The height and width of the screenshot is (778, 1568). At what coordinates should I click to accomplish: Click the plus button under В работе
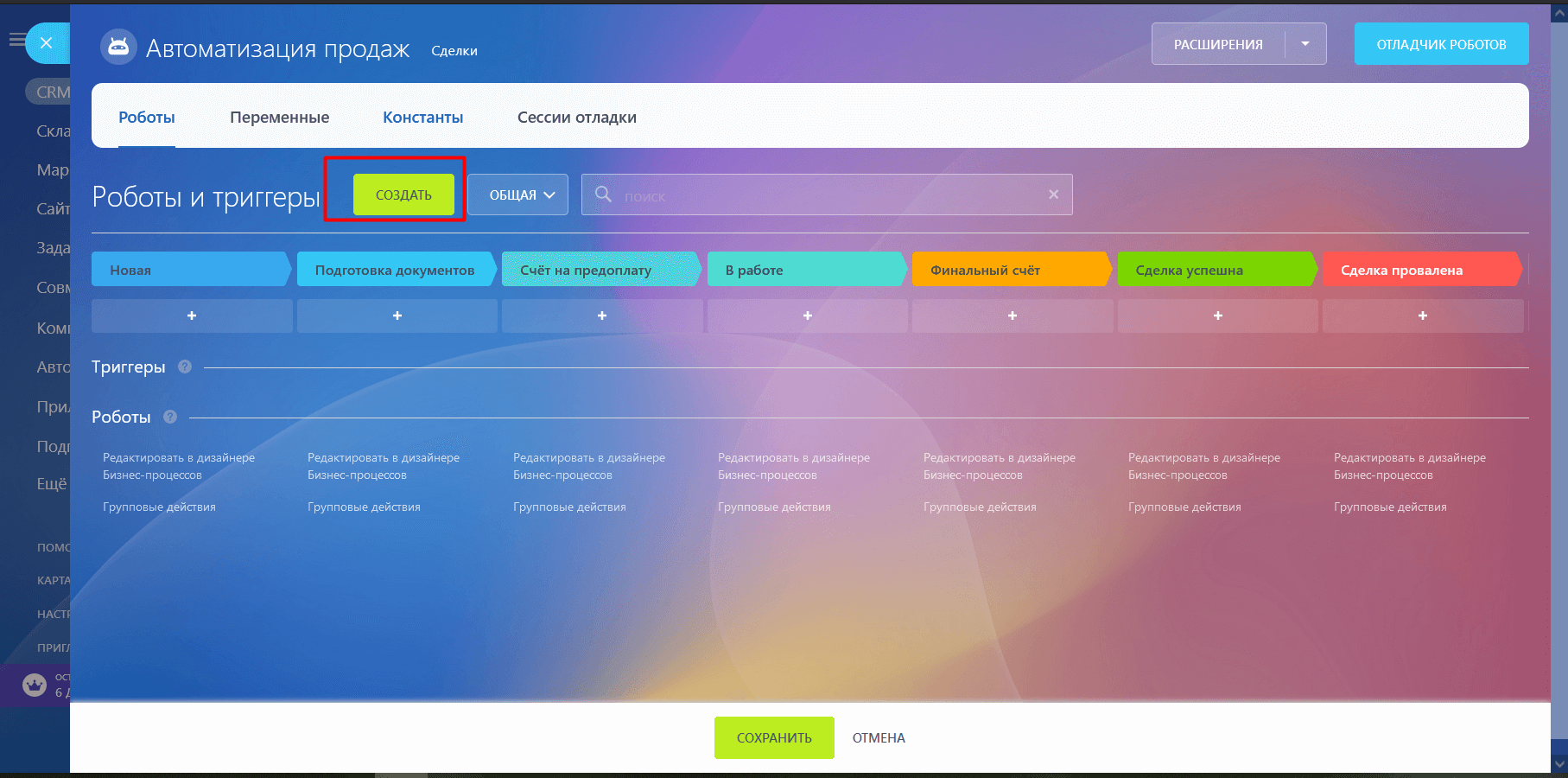coord(807,316)
